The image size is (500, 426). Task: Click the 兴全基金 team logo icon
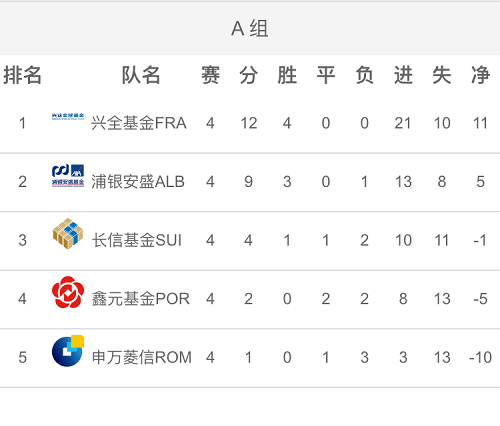[x=68, y=117]
